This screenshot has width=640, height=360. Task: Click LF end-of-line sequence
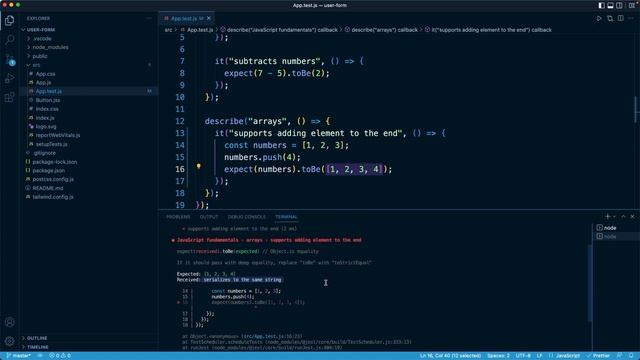(539, 356)
